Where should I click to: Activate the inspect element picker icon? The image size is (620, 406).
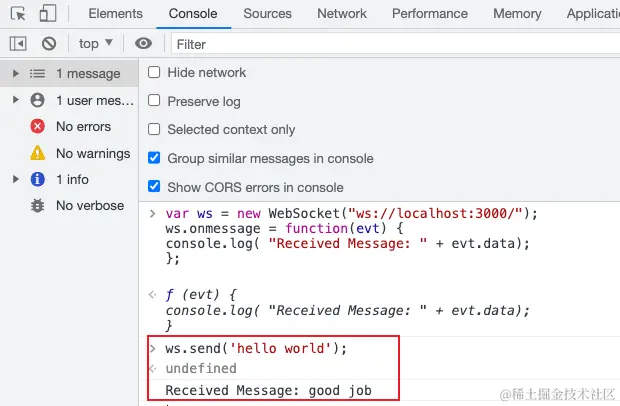click(18, 13)
